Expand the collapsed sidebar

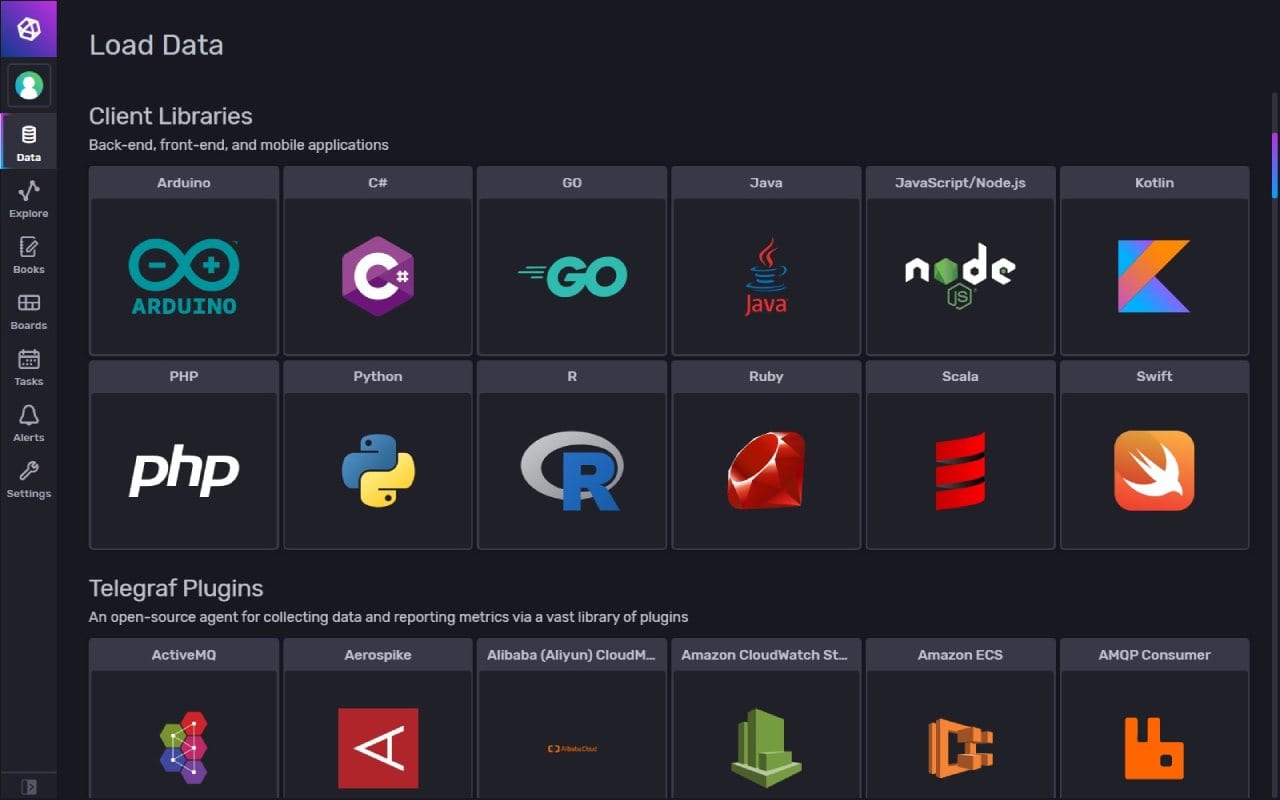pyautogui.click(x=28, y=786)
